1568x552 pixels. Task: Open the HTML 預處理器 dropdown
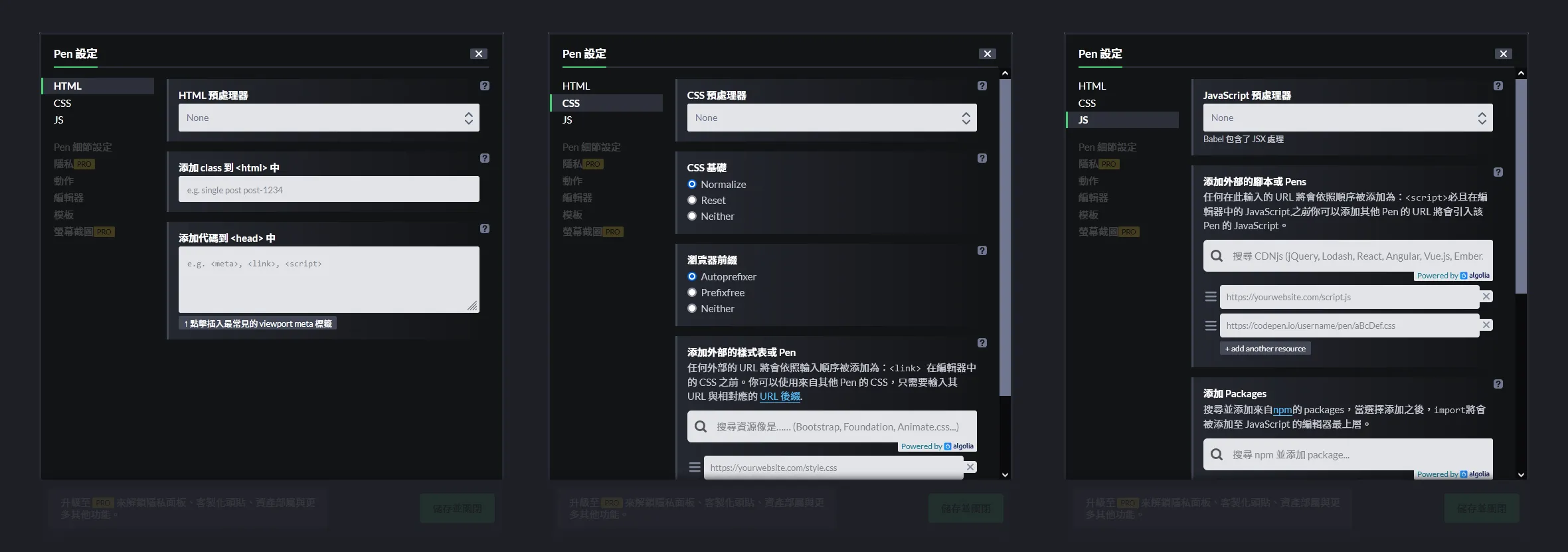click(x=329, y=118)
